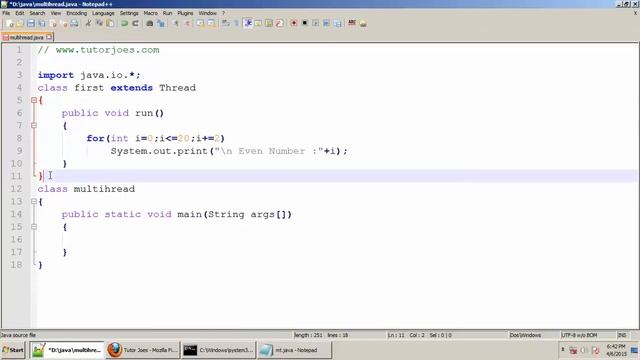Click the black Stop Recording icon
640x360 pixels.
304,23
